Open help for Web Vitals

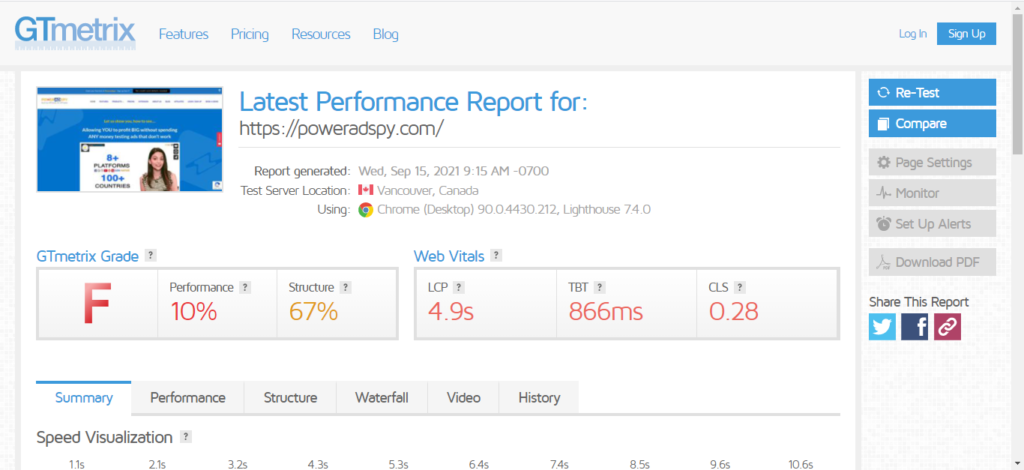(x=496, y=256)
